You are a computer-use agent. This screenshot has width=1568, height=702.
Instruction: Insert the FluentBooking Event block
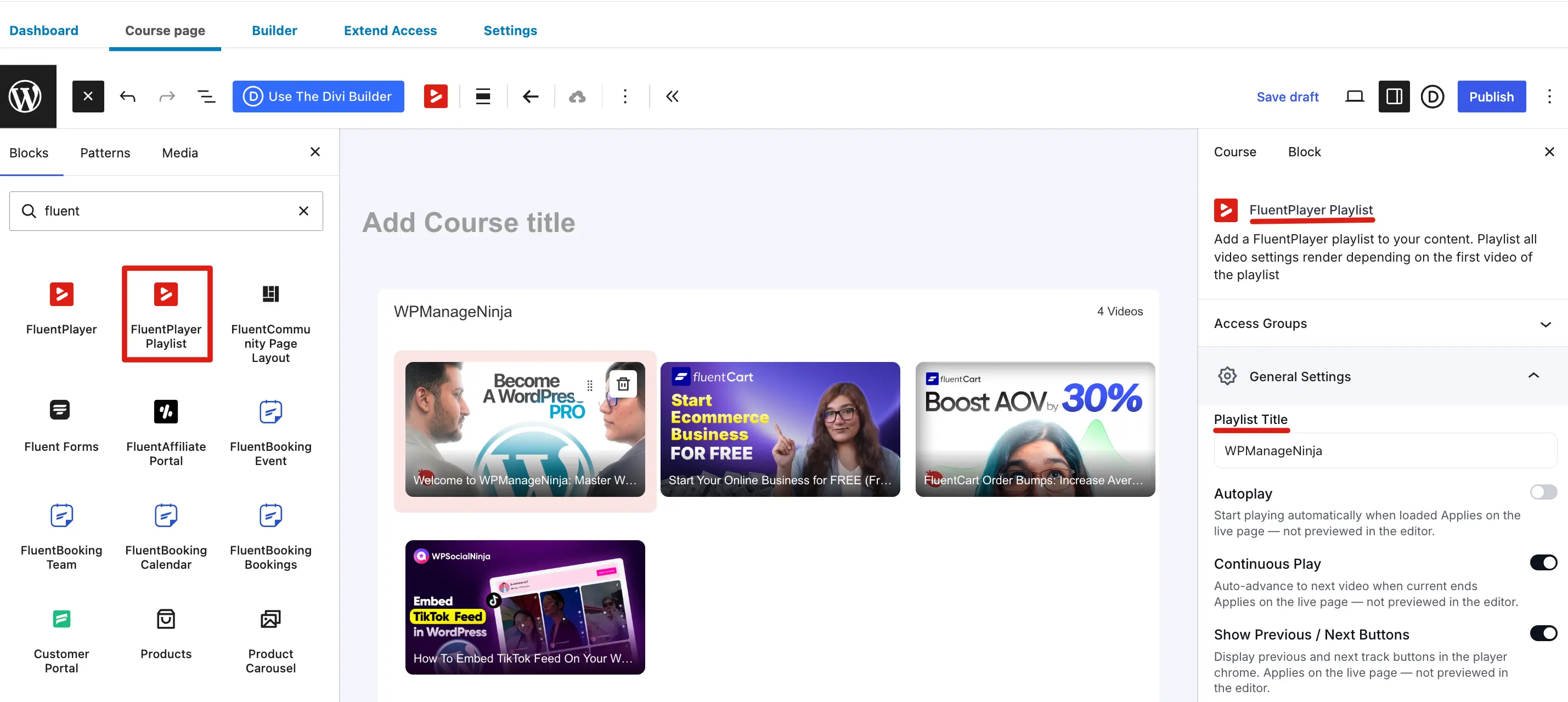coord(271,433)
